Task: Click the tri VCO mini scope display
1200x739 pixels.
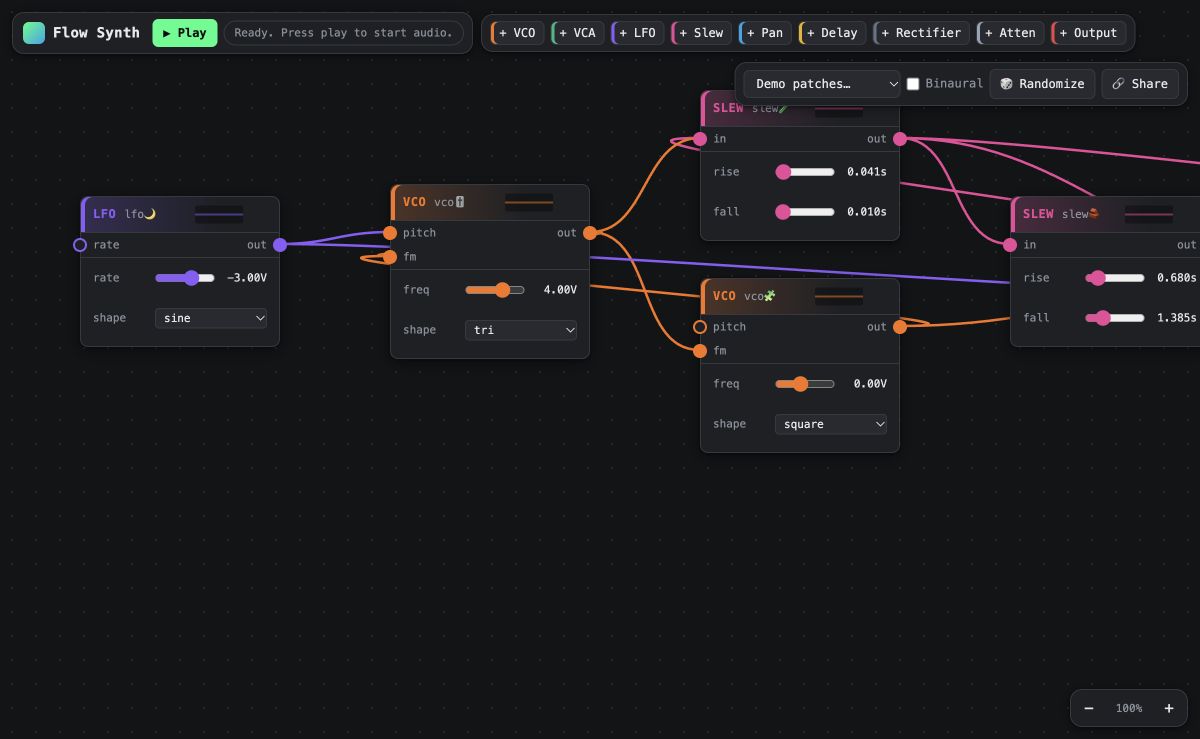Action: click(x=529, y=202)
